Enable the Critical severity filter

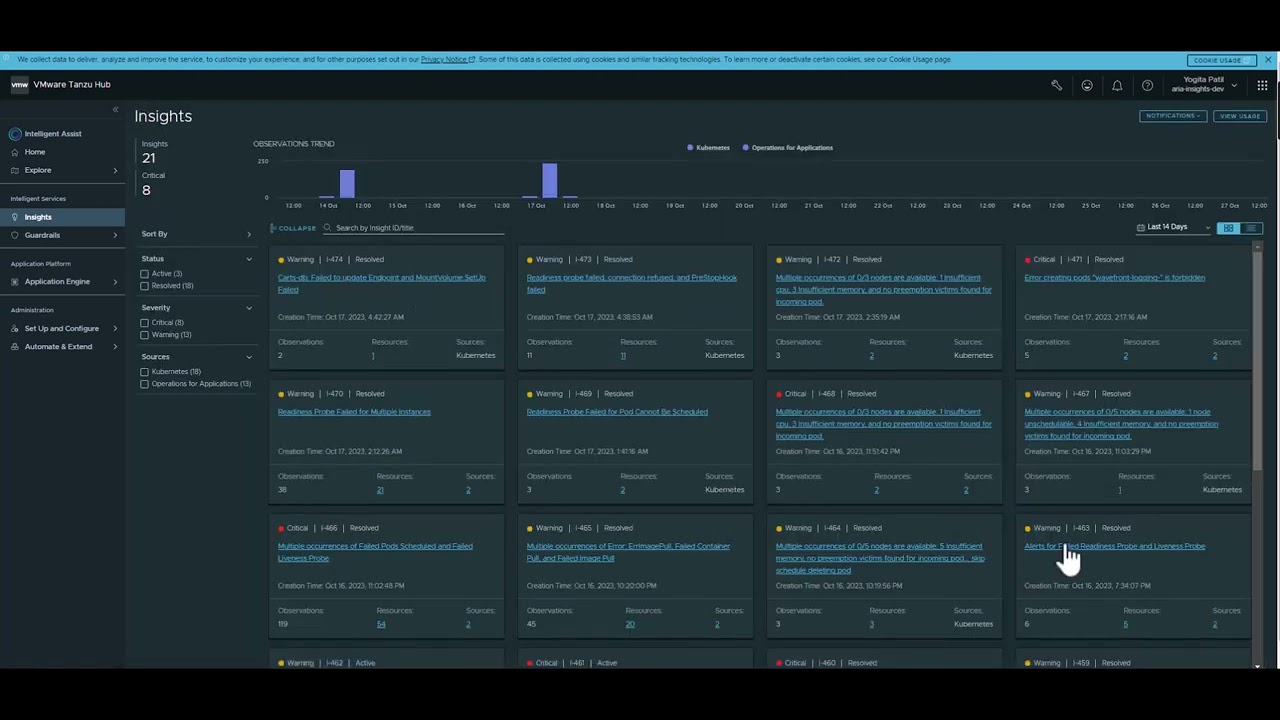(144, 322)
